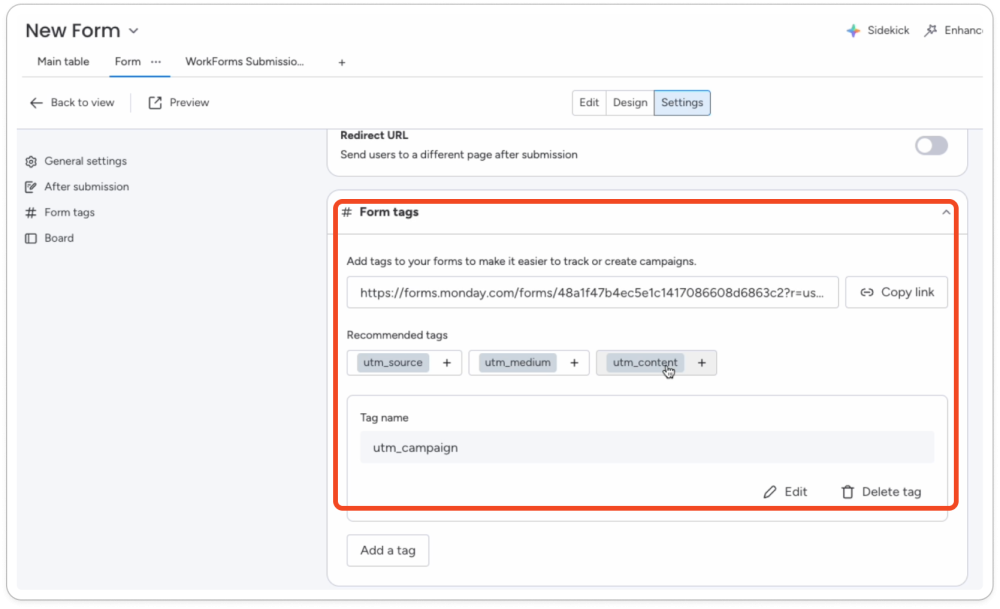The image size is (1000, 609).
Task: Open the three-dot menu on Form tab
Action: [156, 62]
